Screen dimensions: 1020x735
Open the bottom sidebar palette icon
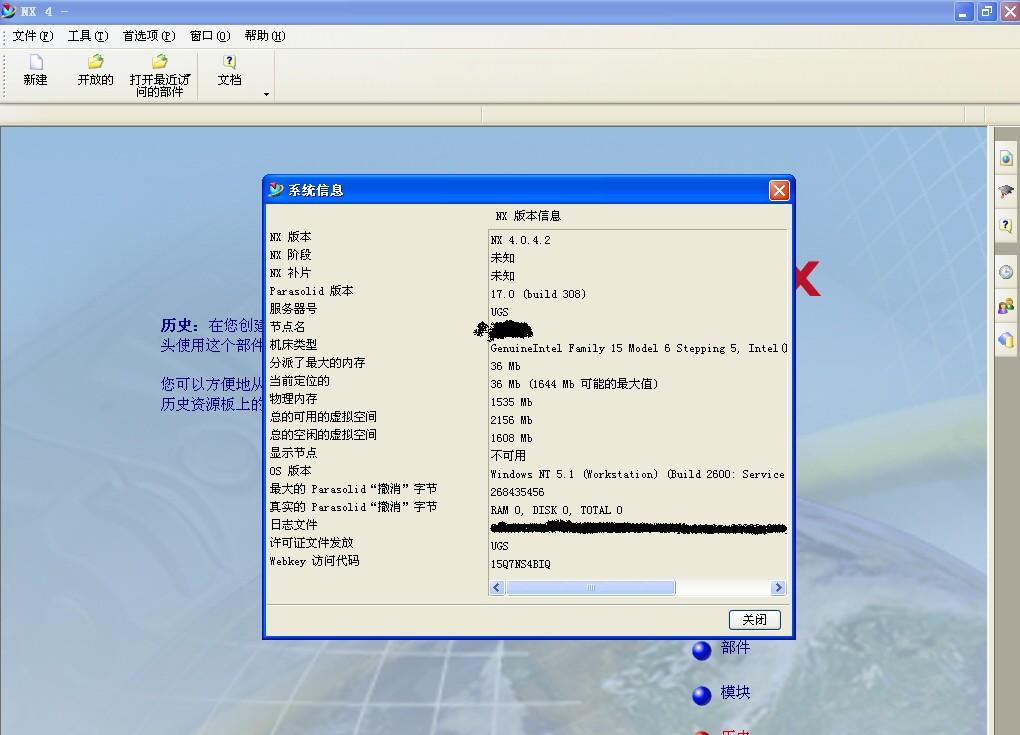[x=1006, y=340]
